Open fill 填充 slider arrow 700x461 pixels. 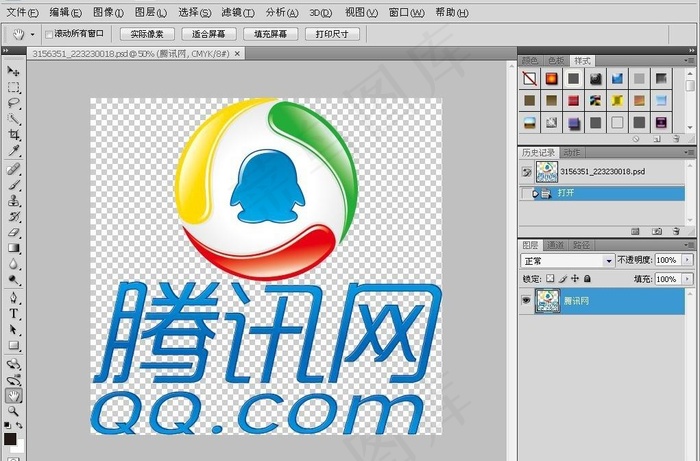[688, 279]
